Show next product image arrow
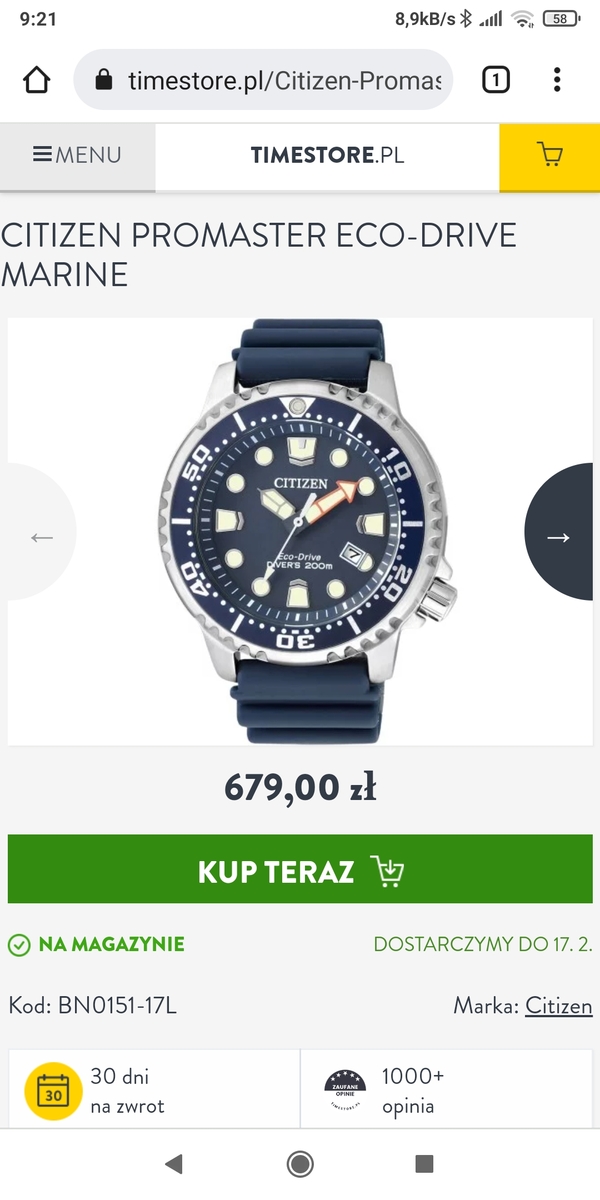Image resolution: width=600 pixels, height=1200 pixels. click(x=562, y=537)
